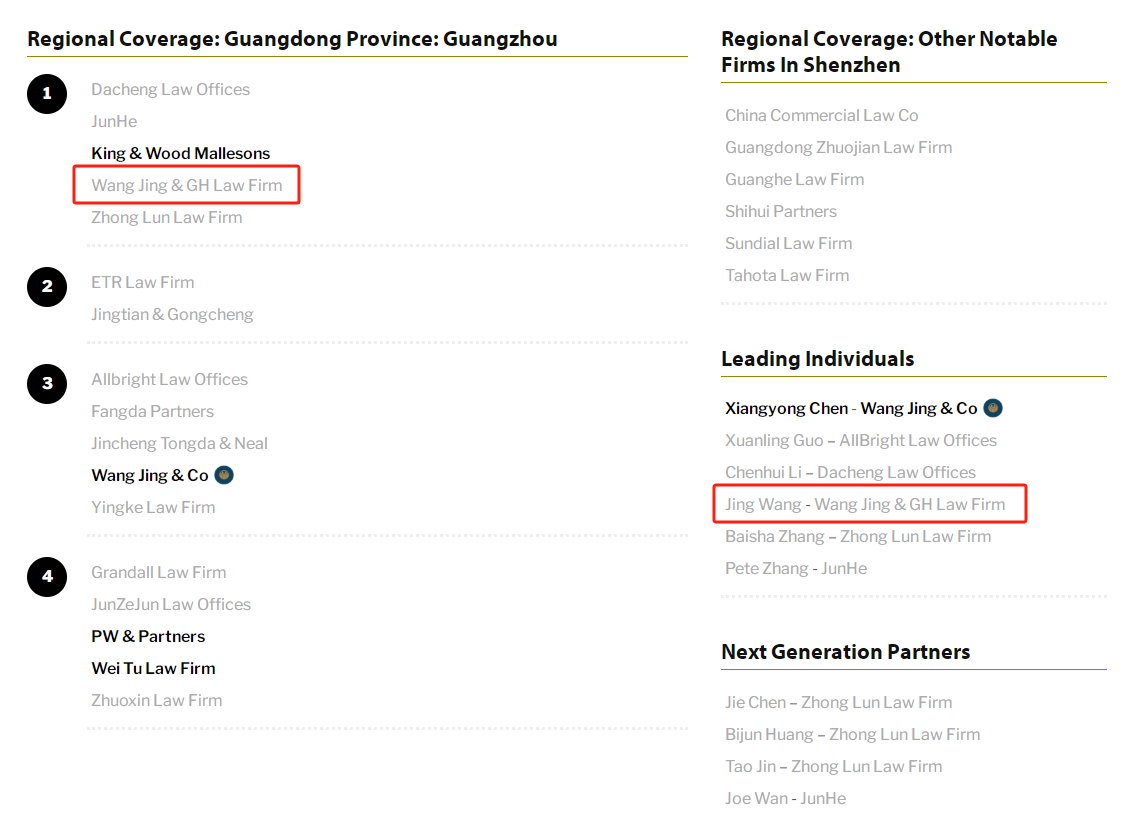Click the Sundial Law Firm entry
1123x818 pixels.
(x=789, y=244)
